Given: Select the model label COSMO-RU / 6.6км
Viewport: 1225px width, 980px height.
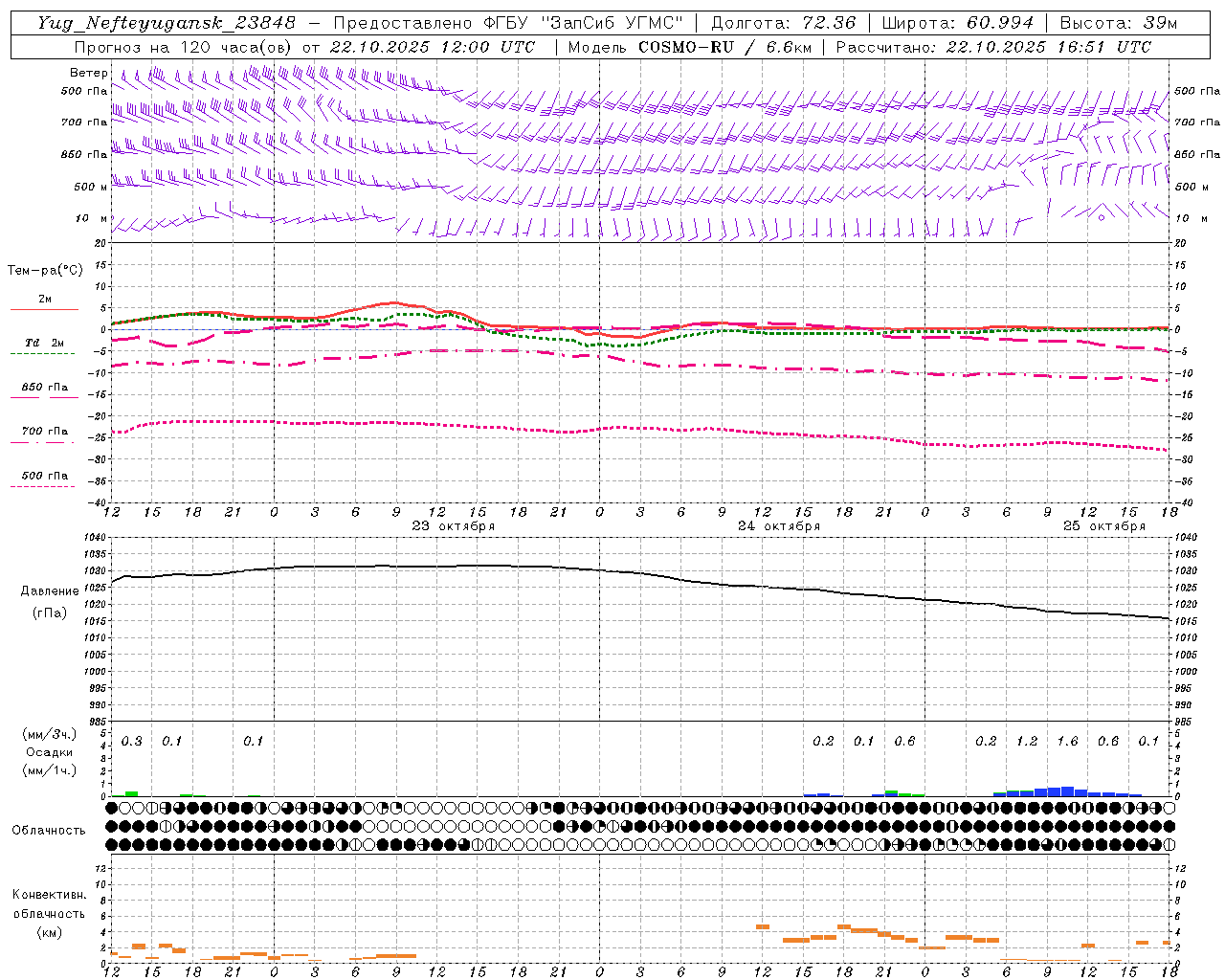Looking at the screenshot, I should (725, 47).
